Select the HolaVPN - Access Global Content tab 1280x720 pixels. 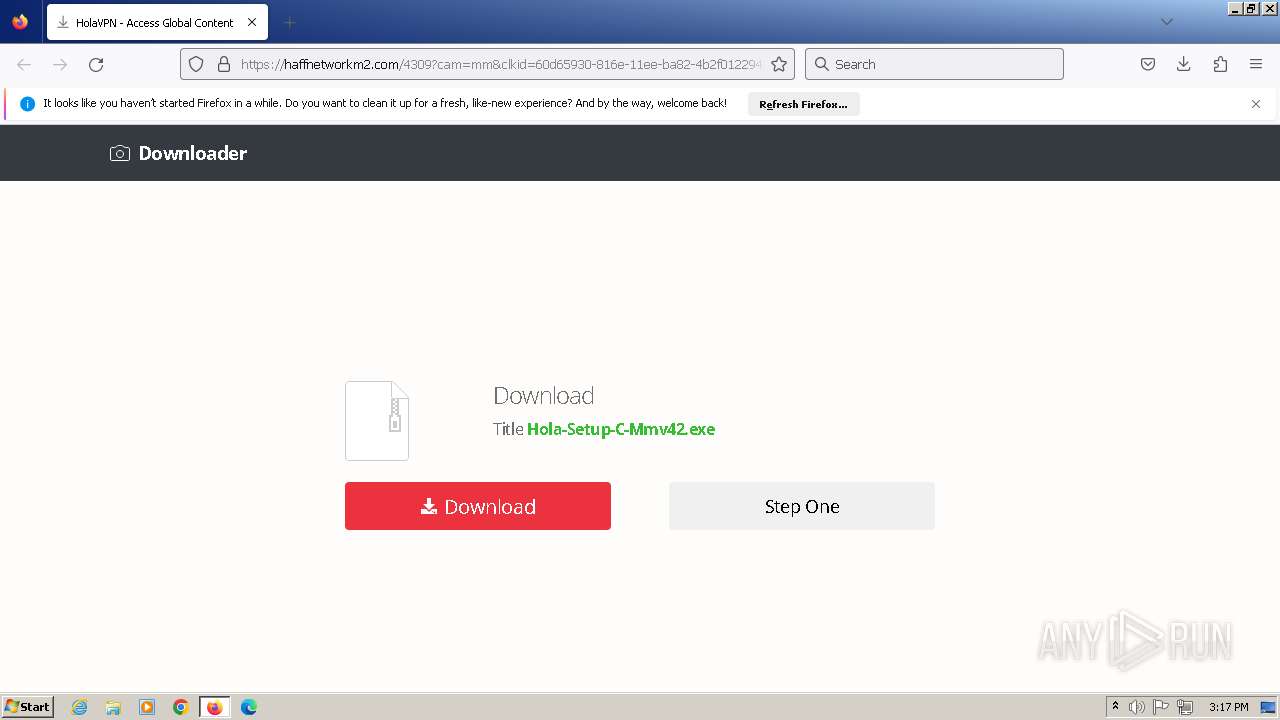click(x=157, y=22)
